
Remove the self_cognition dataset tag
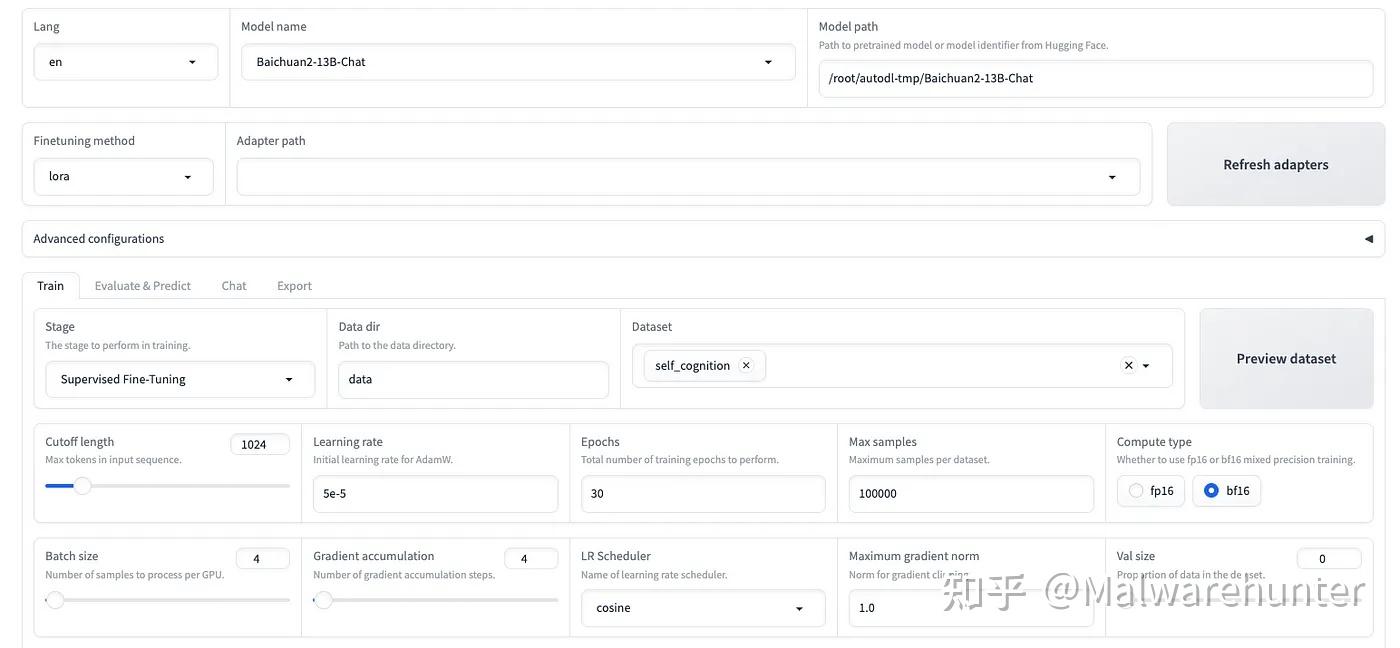click(745, 364)
